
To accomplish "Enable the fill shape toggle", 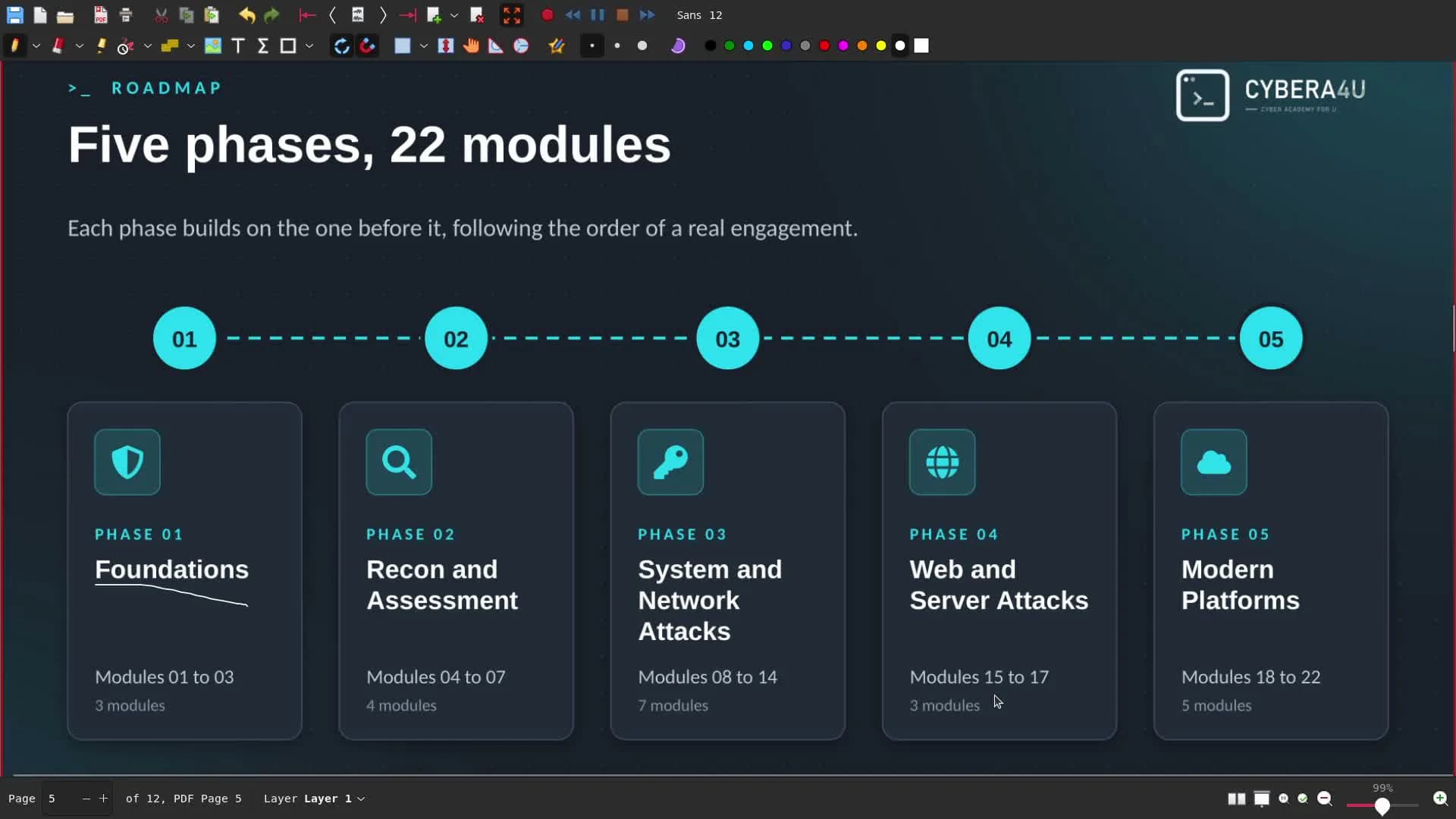I will [678, 46].
